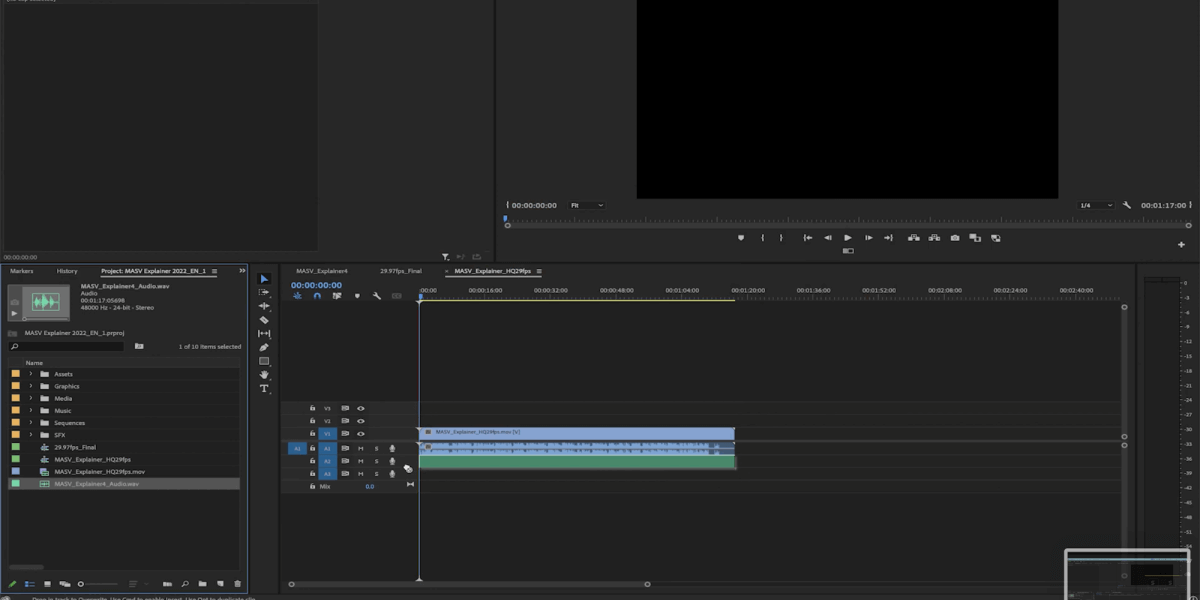Select the Ripple Edit tool
The height and width of the screenshot is (600, 1200).
click(x=264, y=306)
